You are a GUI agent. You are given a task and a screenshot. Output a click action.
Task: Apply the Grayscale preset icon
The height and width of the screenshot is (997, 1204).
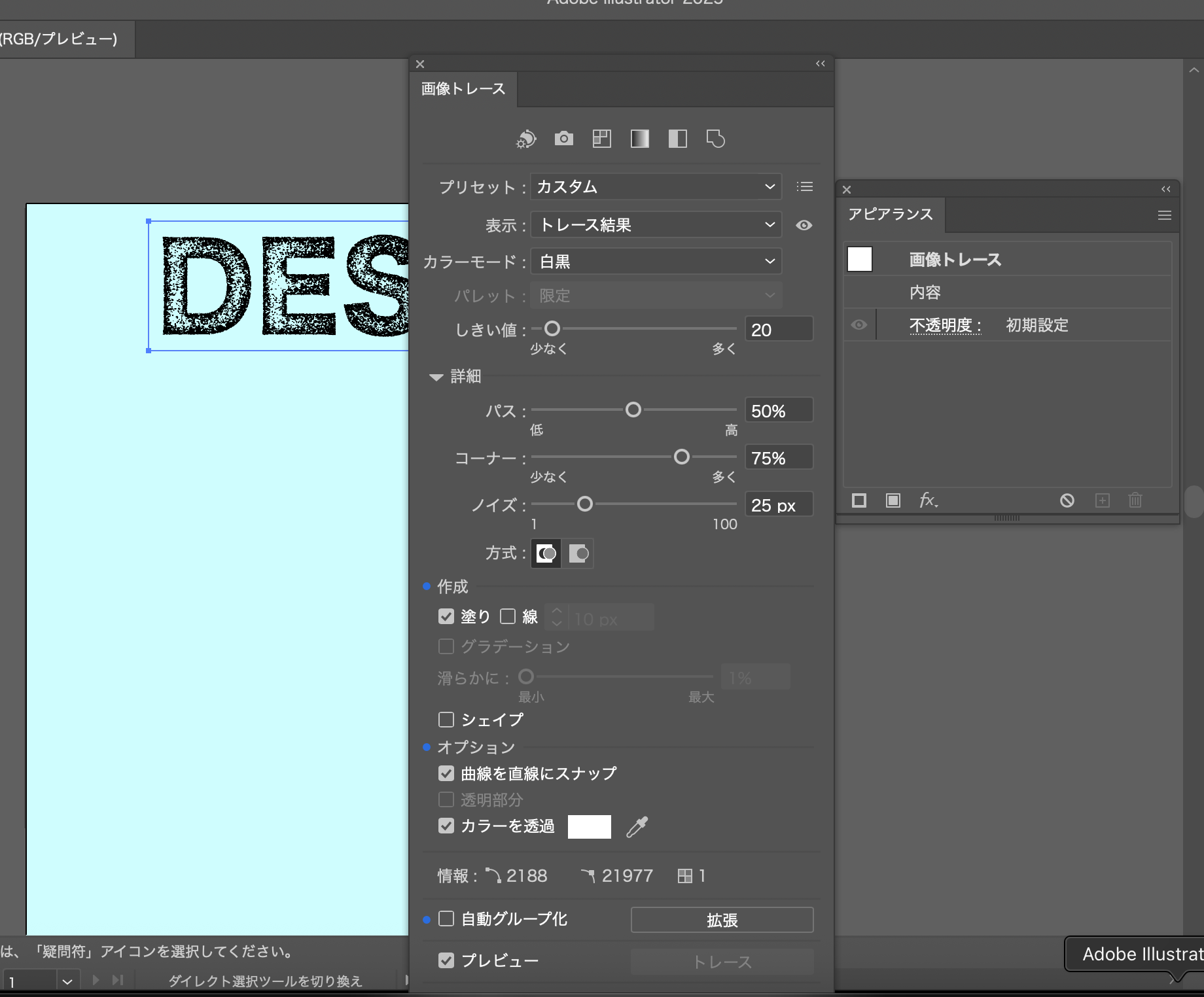(639, 139)
